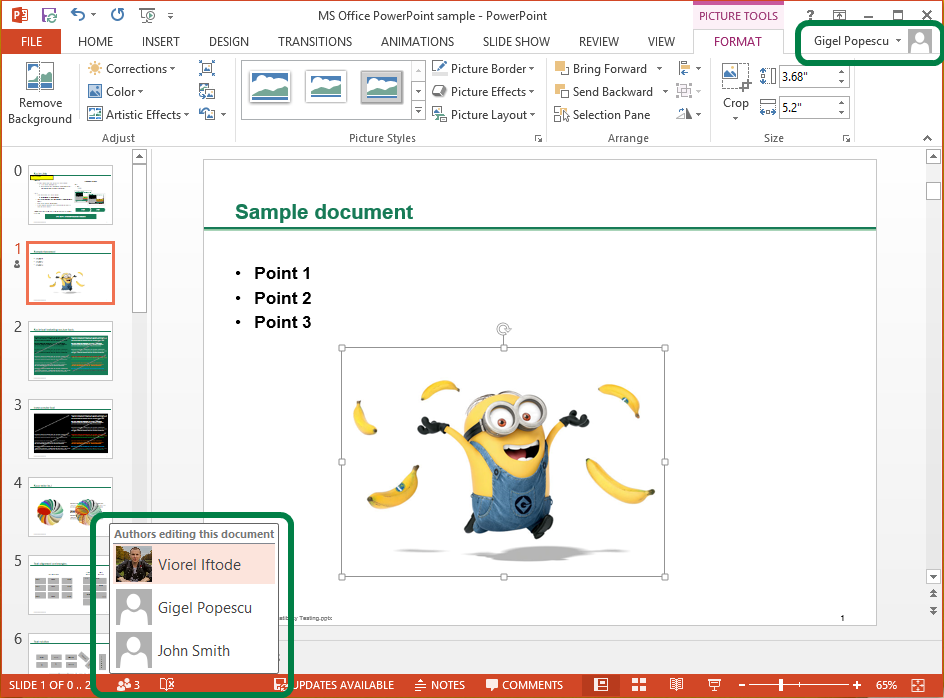Select Viorel Iftode in authors list
Screen dimensions: 944x698
click(194, 564)
